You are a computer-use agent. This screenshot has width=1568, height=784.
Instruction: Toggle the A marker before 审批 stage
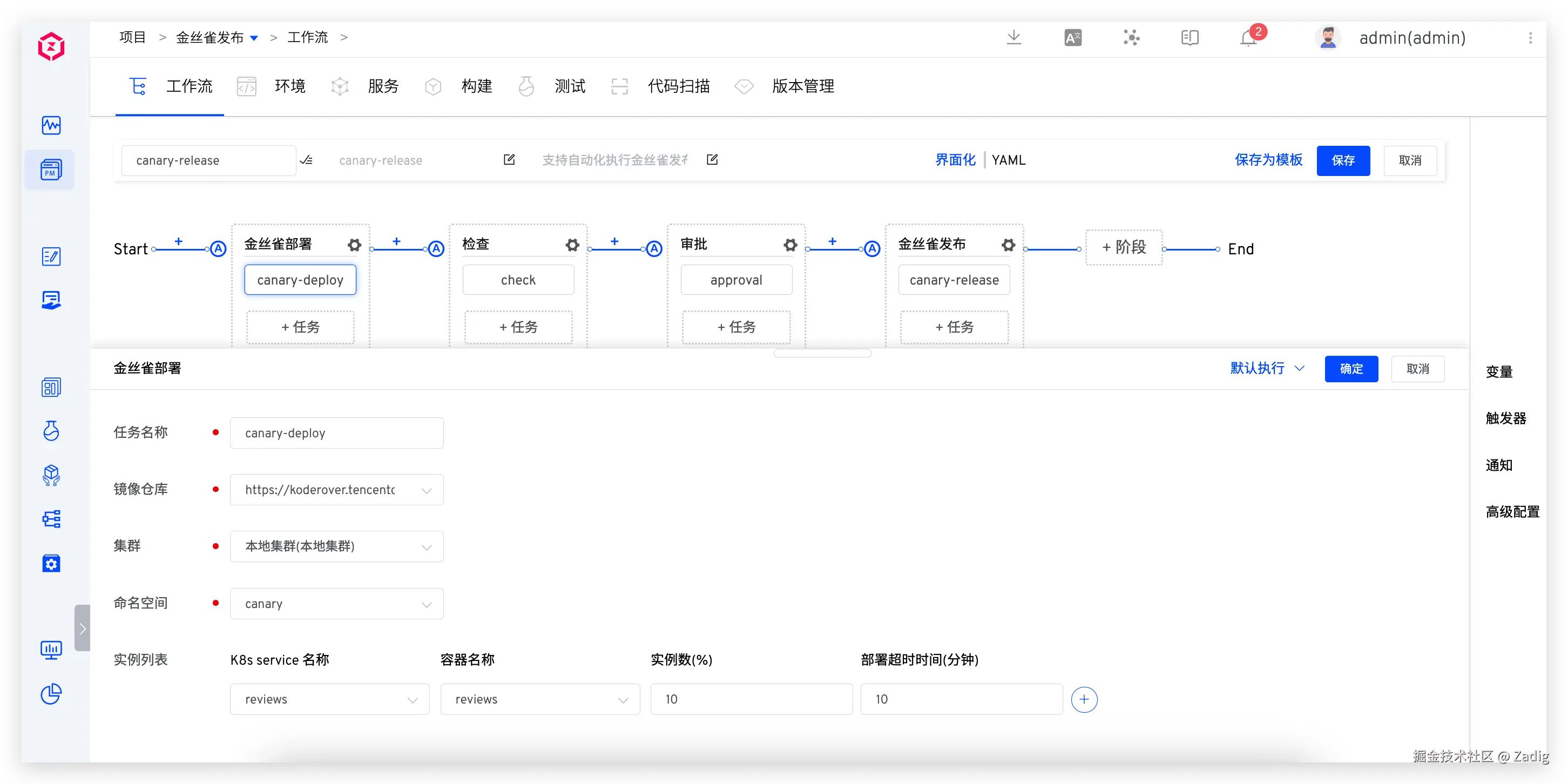pos(654,249)
